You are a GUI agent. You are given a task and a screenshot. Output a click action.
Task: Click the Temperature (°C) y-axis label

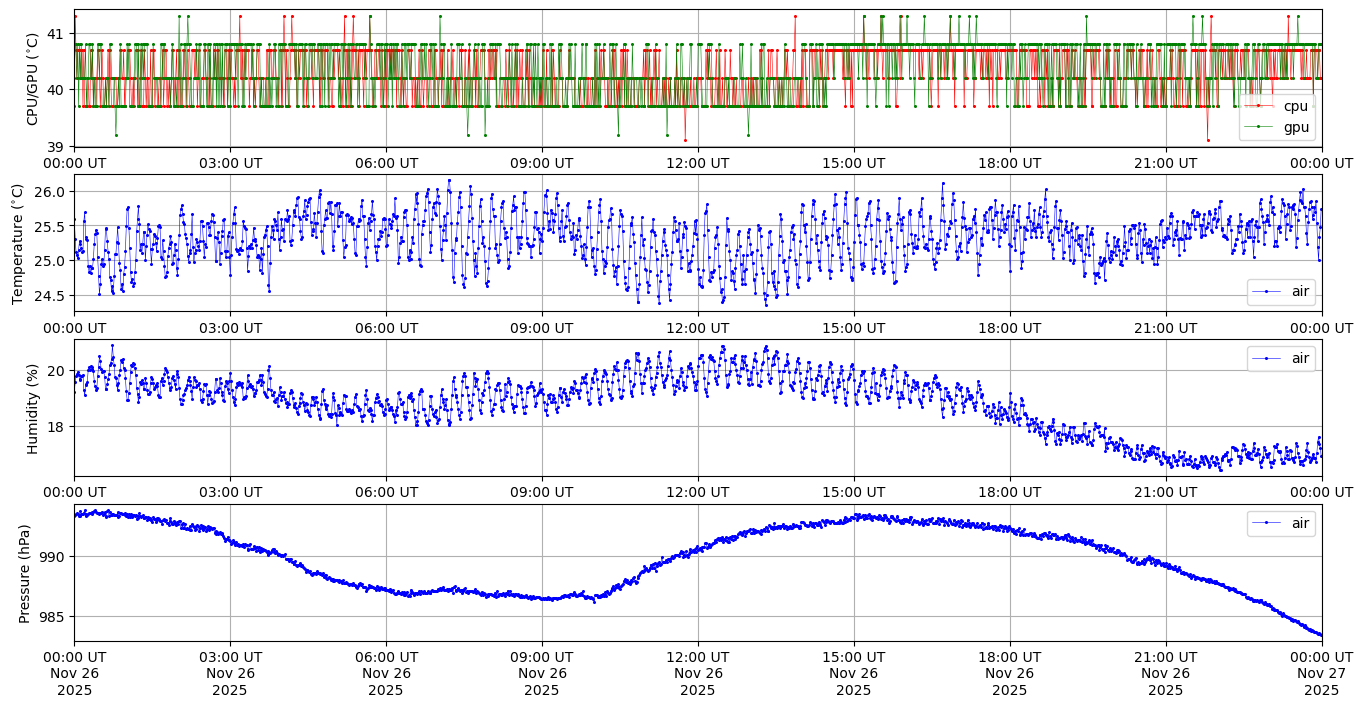pyautogui.click(x=17, y=243)
